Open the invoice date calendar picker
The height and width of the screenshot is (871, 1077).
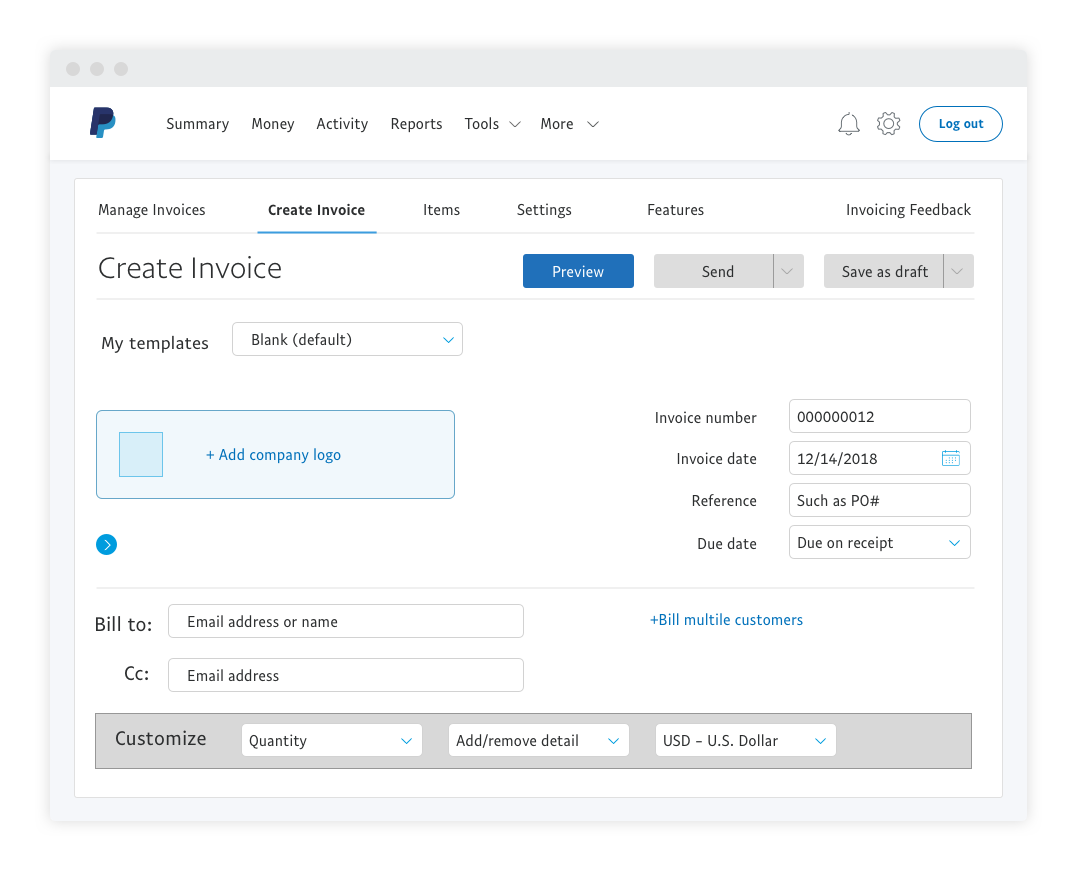(x=950, y=459)
